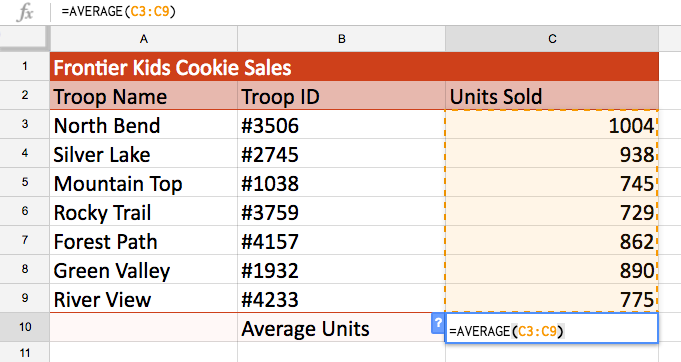Screen dimensions: 681x362
Task: Select column B header
Action: 341,39
